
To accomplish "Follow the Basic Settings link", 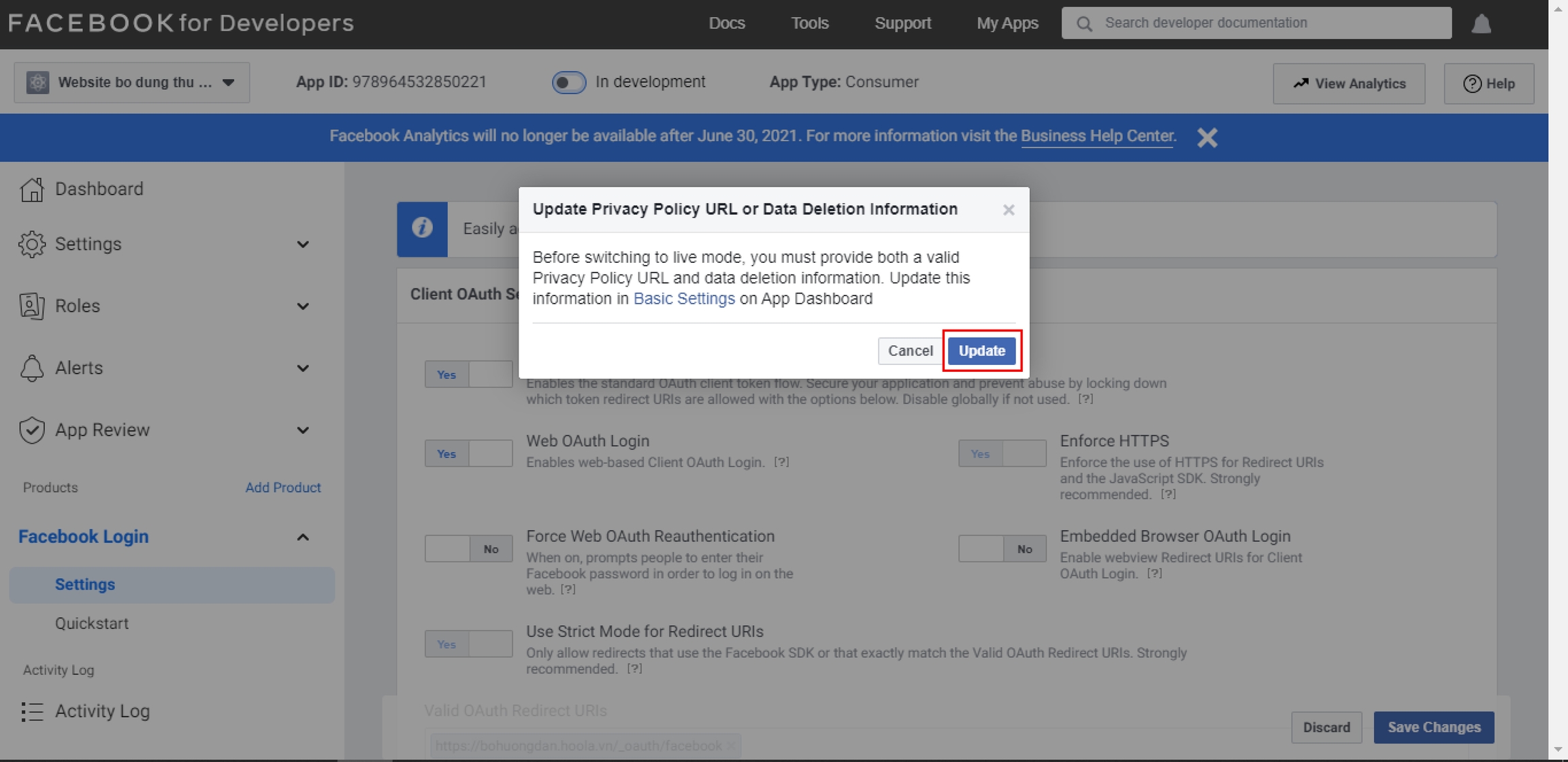I will tap(684, 299).
